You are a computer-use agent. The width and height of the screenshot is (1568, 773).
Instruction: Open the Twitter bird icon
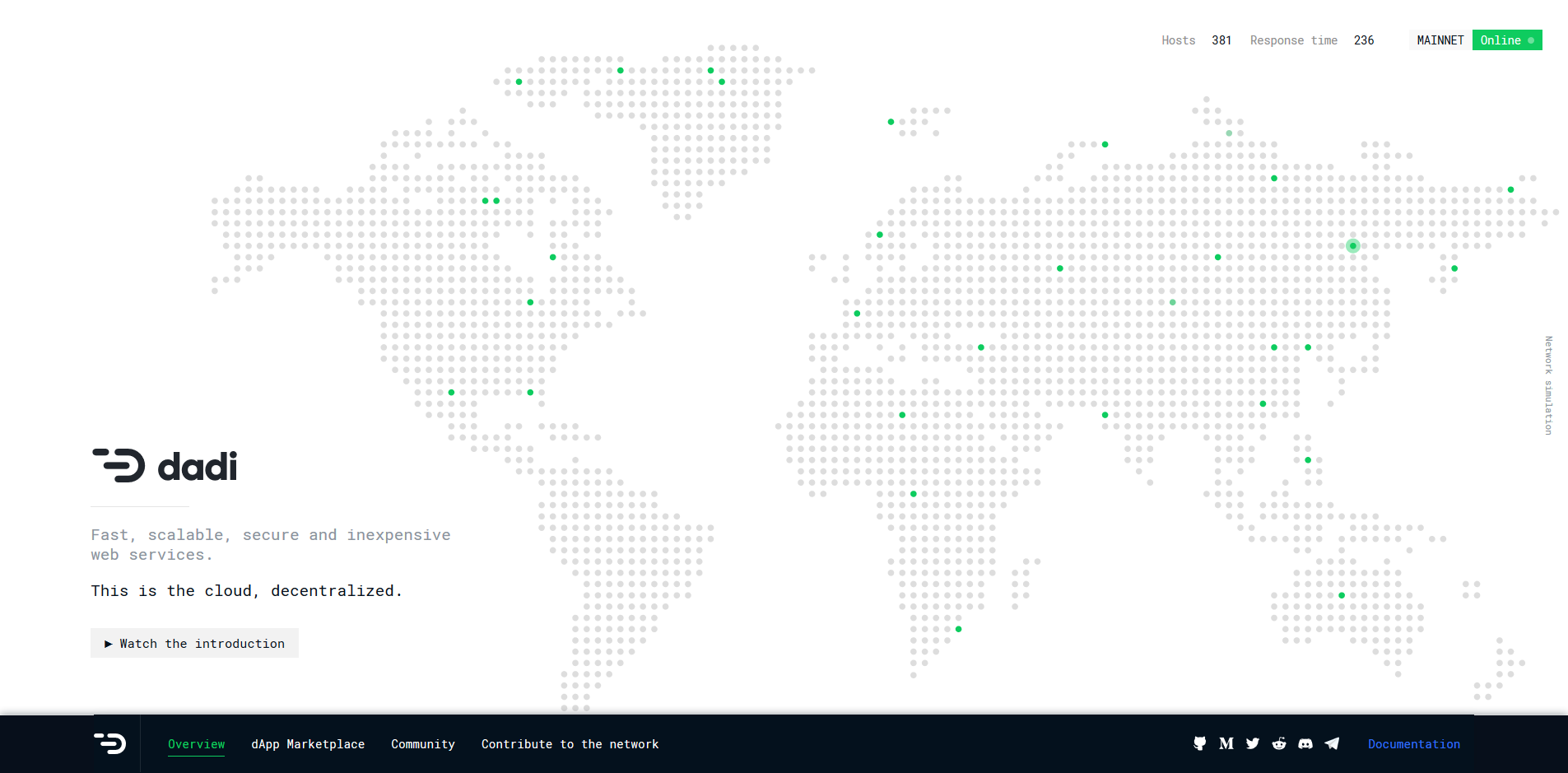point(1253,743)
